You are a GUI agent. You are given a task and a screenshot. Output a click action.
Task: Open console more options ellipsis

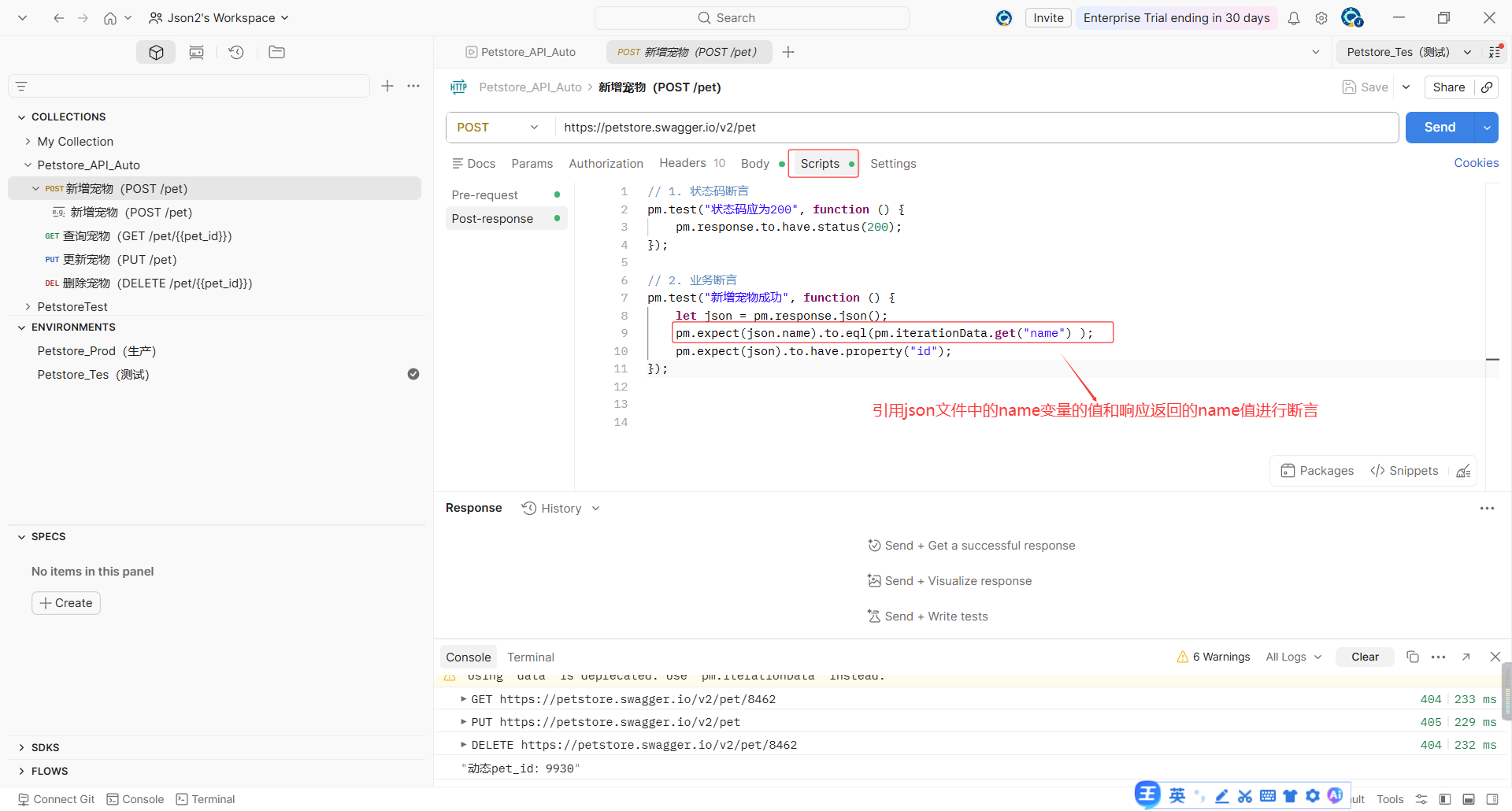coord(1438,657)
